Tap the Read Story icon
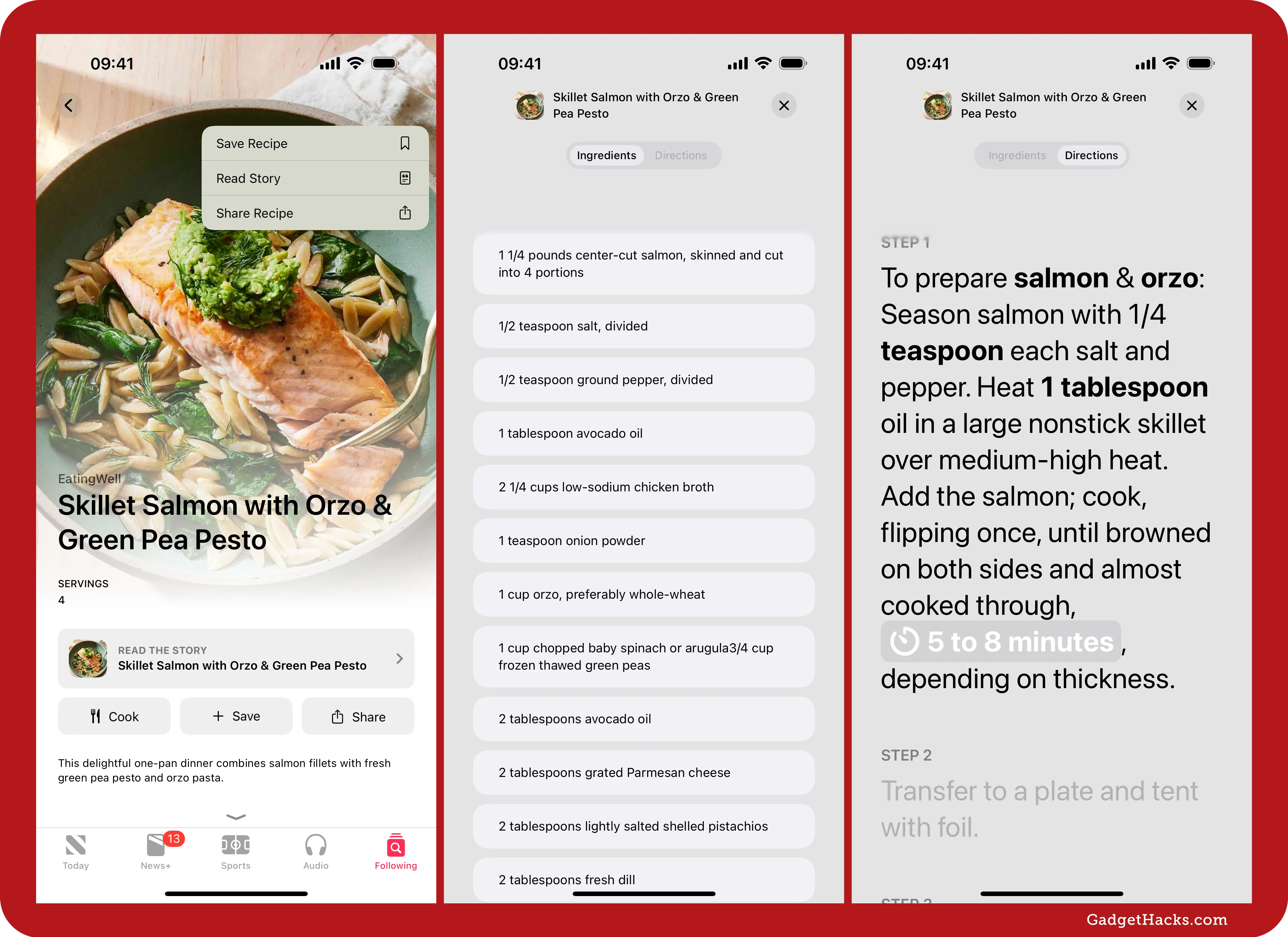Image resolution: width=1288 pixels, height=937 pixels. [x=405, y=178]
